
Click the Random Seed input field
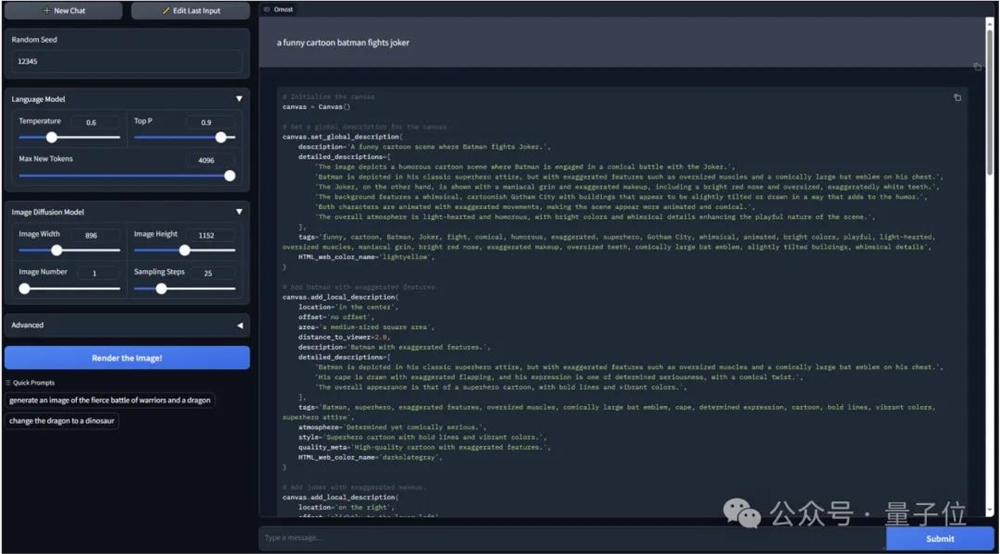(x=127, y=61)
